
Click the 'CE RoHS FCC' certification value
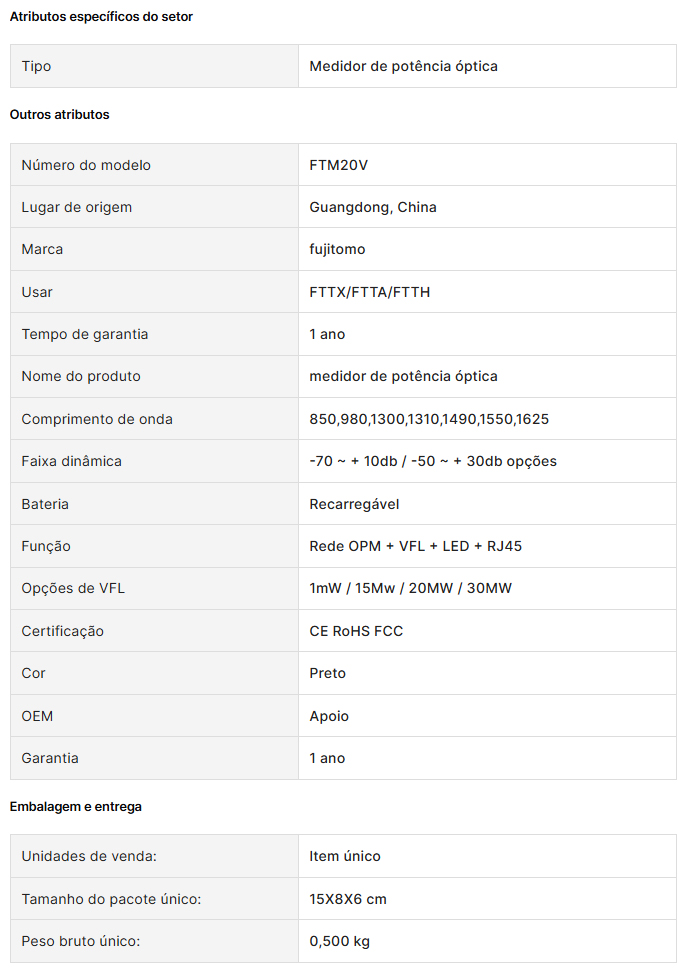tap(356, 631)
